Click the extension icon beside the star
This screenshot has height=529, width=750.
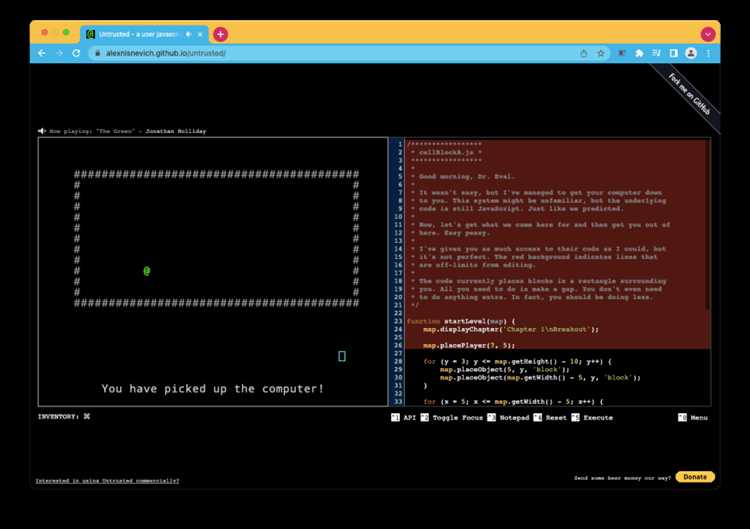point(622,53)
